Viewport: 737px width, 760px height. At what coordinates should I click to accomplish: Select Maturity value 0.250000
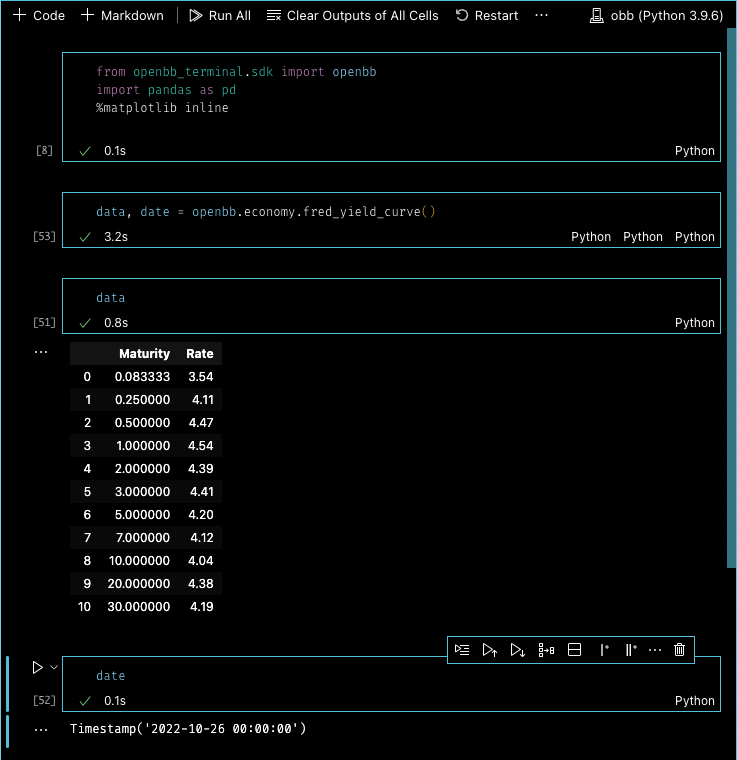point(142,399)
